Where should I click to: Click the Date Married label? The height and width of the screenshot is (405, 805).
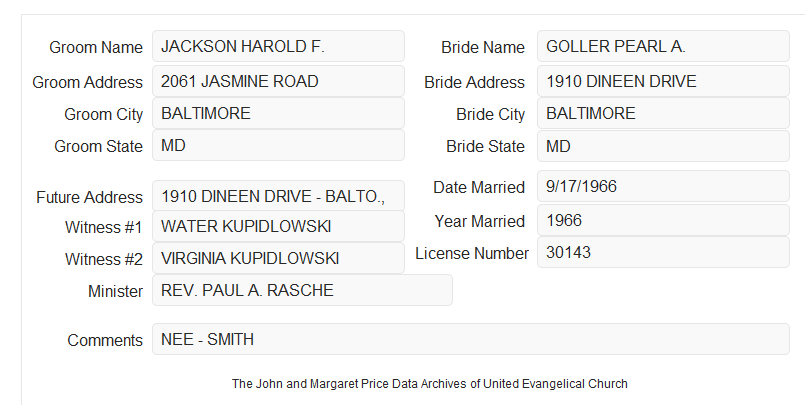[479, 187]
